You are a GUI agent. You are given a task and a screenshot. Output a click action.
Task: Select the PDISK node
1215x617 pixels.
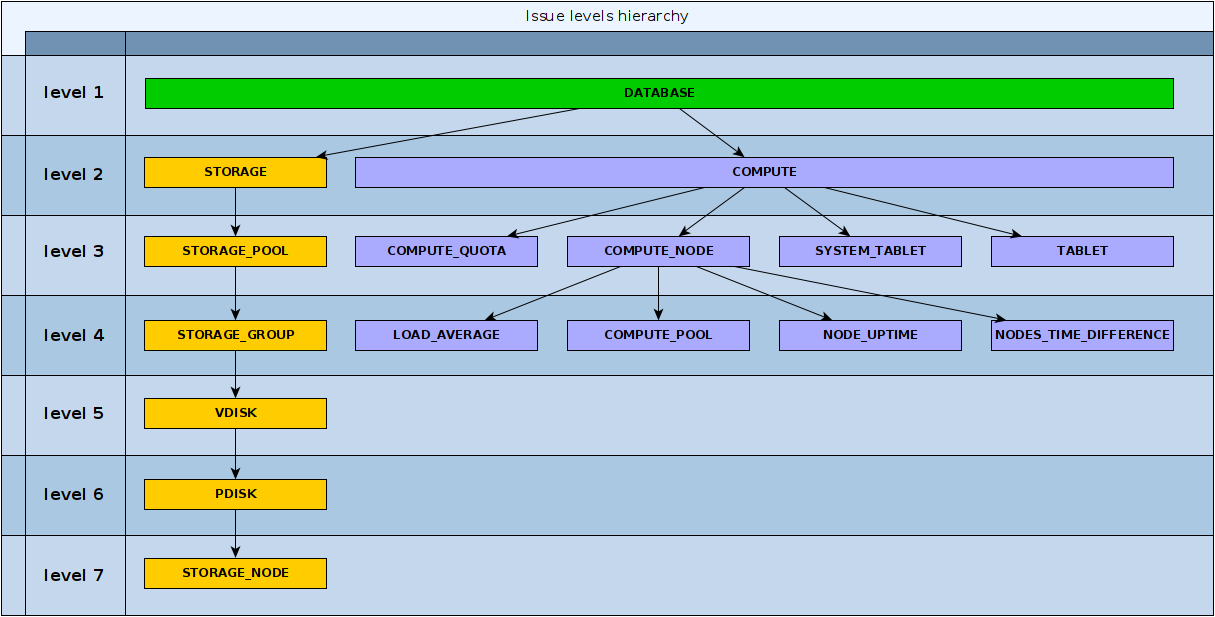(235, 493)
